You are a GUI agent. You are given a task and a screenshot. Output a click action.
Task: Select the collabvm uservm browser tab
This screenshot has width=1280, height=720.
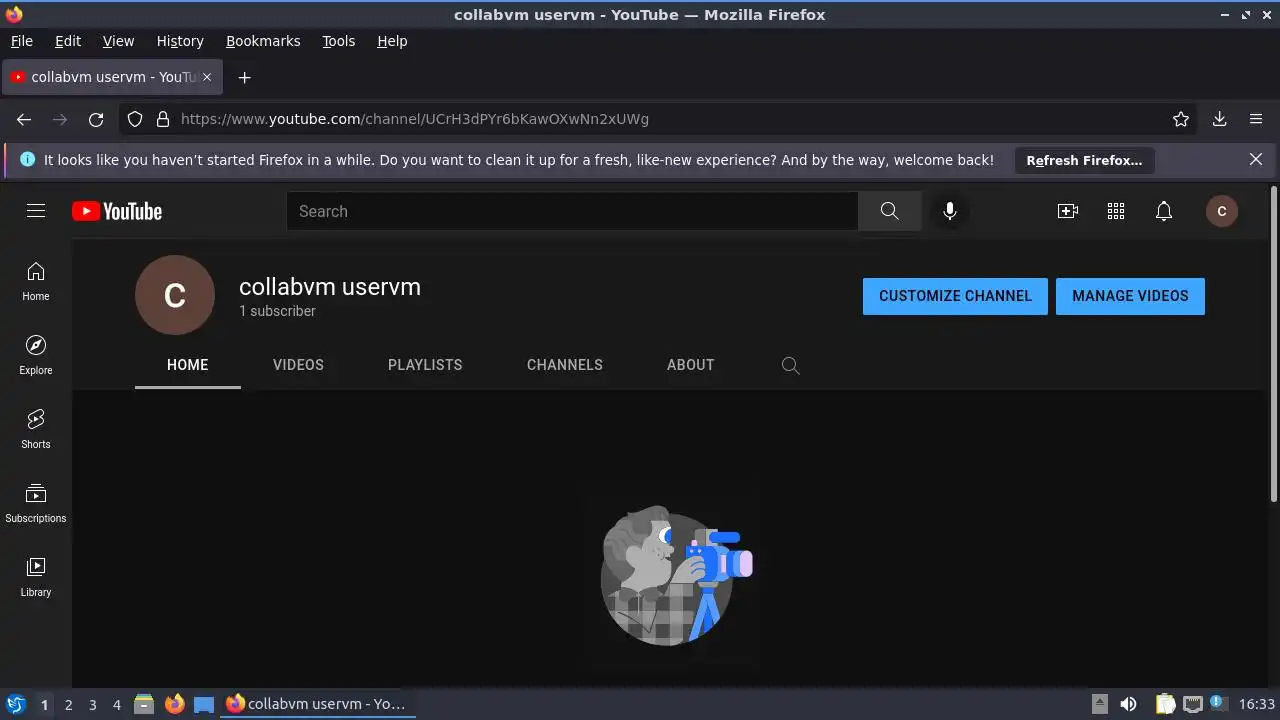112,77
